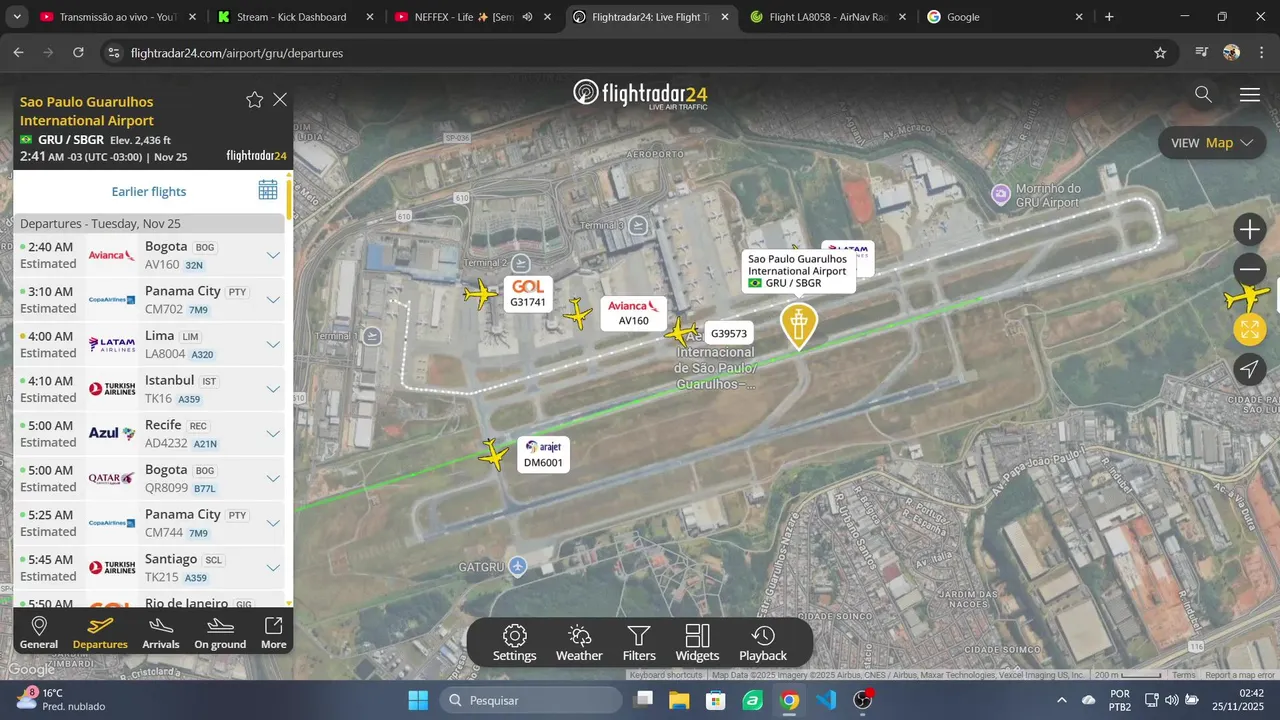Switch to the Google browser tab
The image size is (1280, 720).
pos(1004,17)
